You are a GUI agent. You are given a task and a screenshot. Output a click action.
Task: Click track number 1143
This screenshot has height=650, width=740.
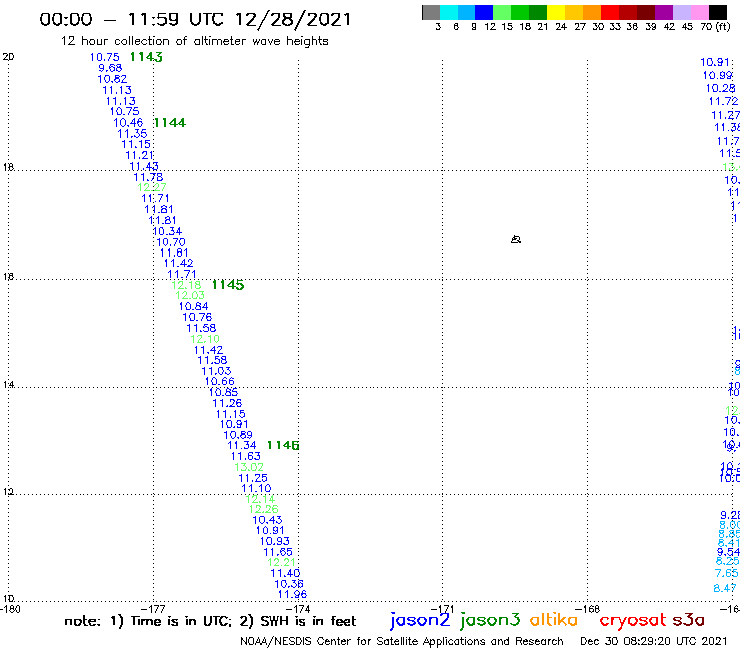coord(146,57)
